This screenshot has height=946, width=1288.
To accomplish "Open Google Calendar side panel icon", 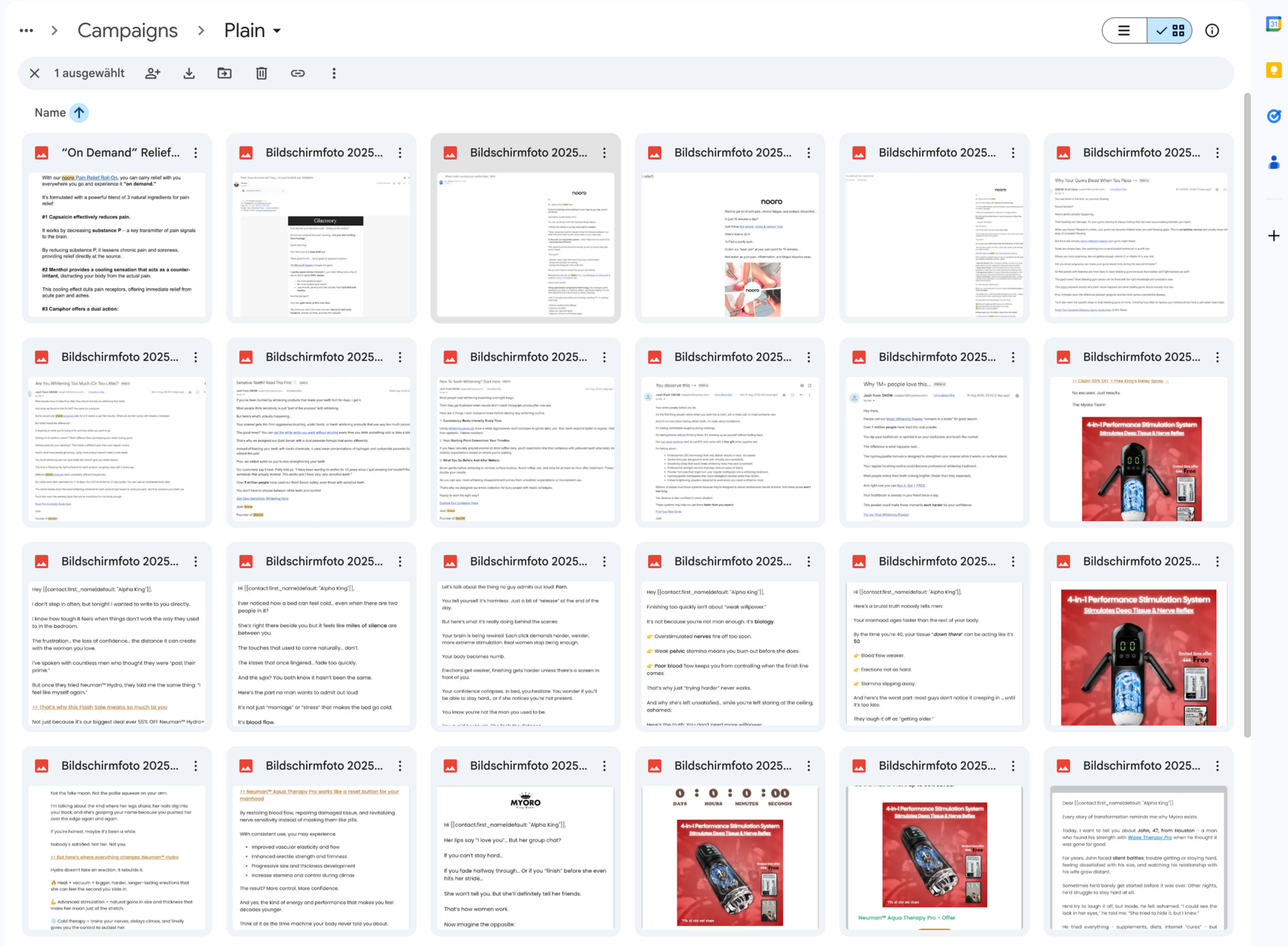I will [x=1273, y=24].
